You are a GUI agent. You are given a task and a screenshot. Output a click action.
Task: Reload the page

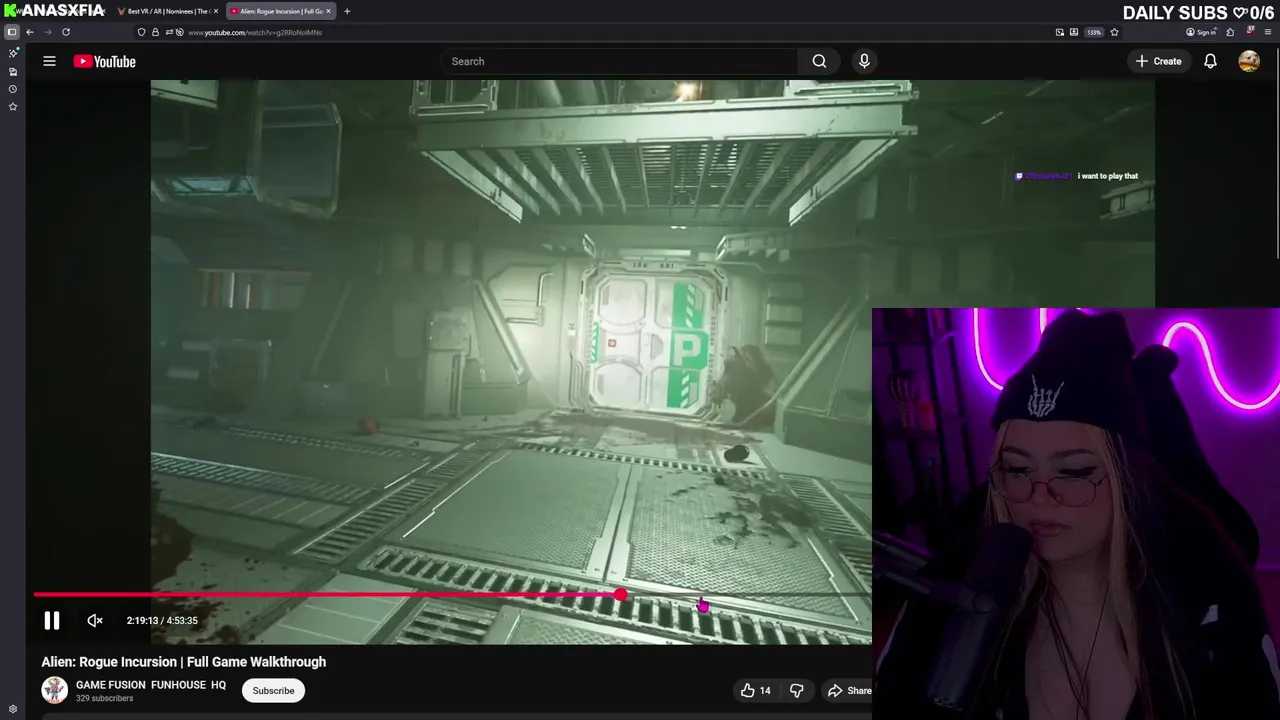coord(66,32)
